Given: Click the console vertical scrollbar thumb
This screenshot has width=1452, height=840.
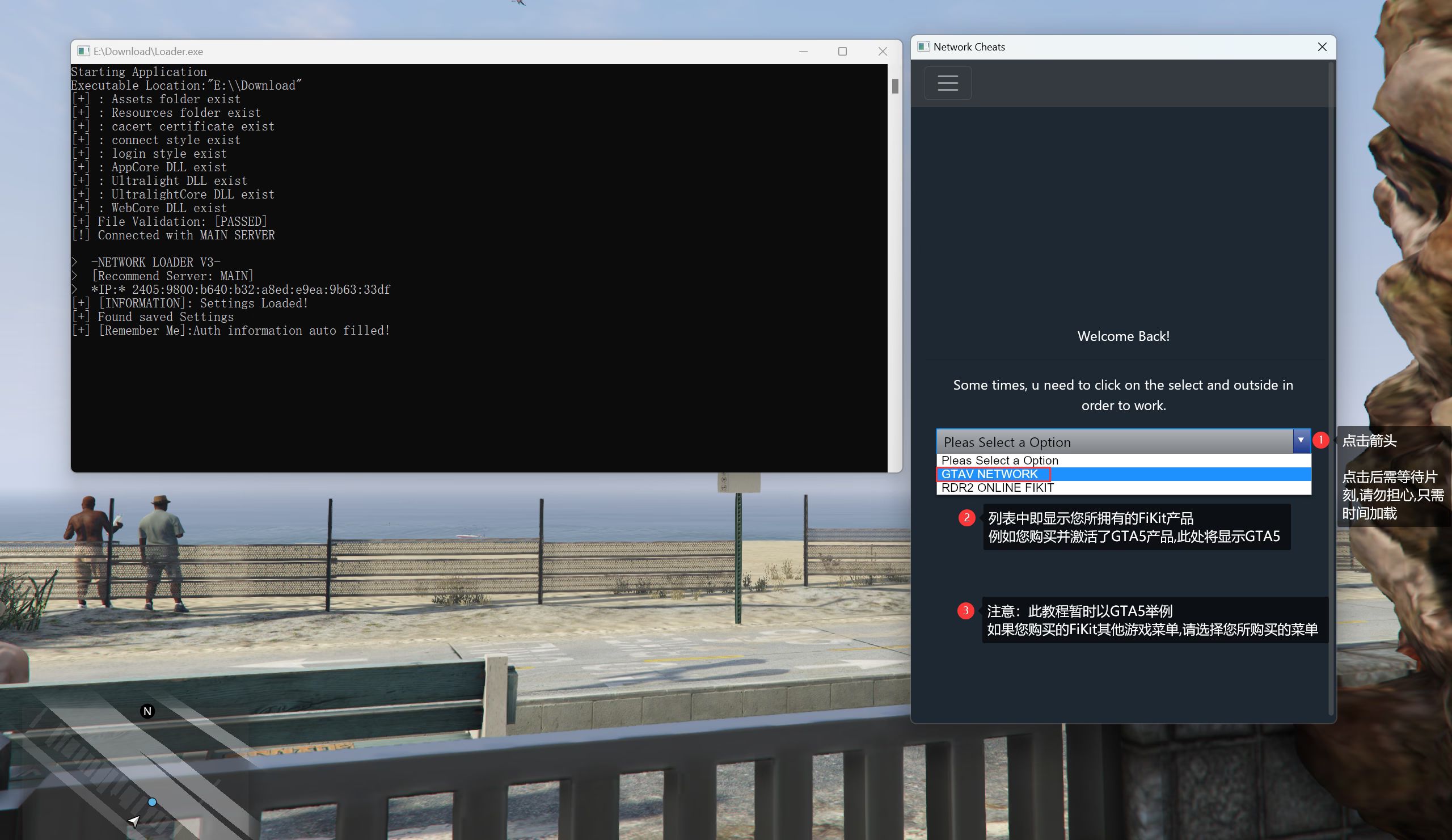Looking at the screenshot, I should 895,86.
